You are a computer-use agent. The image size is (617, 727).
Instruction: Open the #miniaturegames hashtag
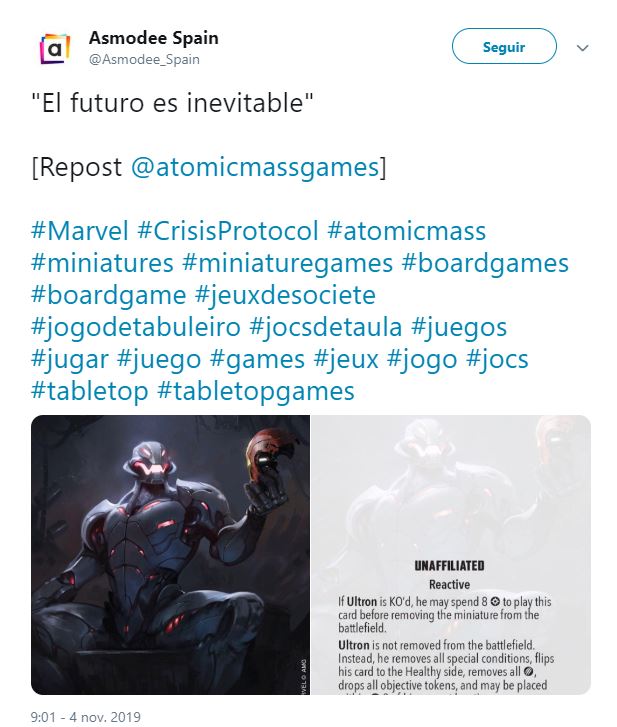coord(287,263)
